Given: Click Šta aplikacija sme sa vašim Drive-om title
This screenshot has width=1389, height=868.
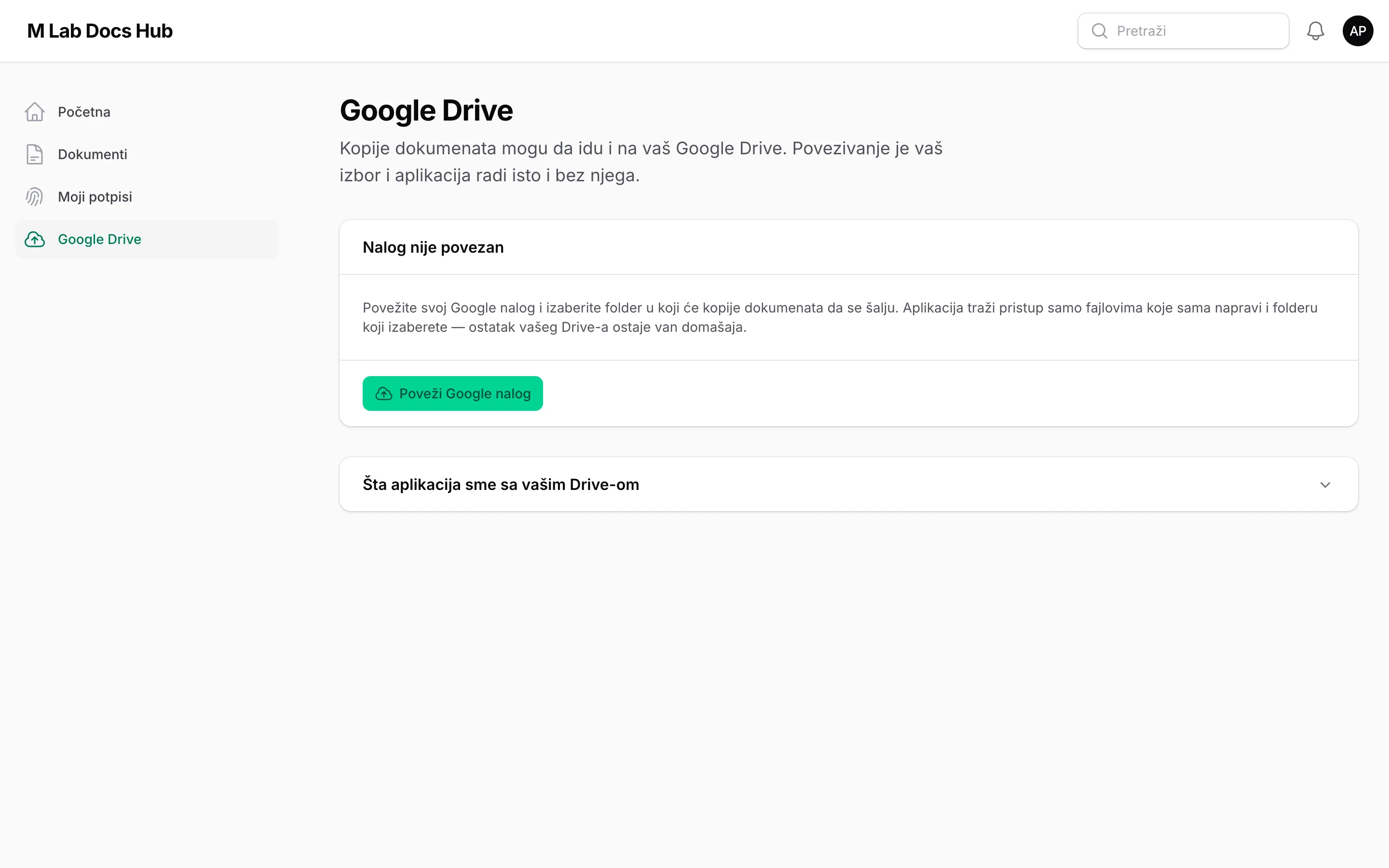Looking at the screenshot, I should [501, 485].
